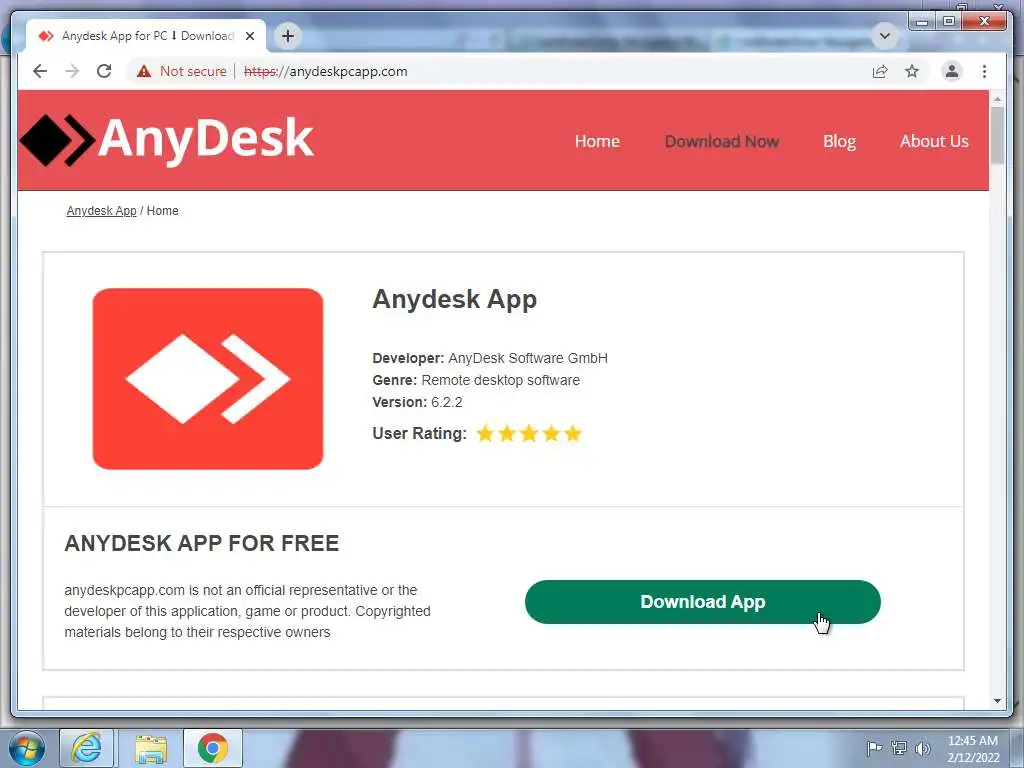Click the network tray icon
This screenshot has width=1024, height=768.
(x=899, y=748)
